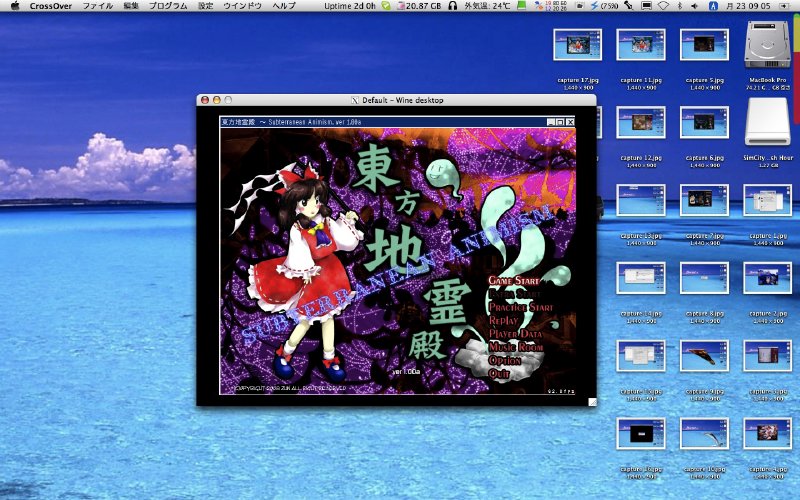This screenshot has height=500, width=800.
Task: Click the wrench menu bar icon
Action: click(x=629, y=6)
